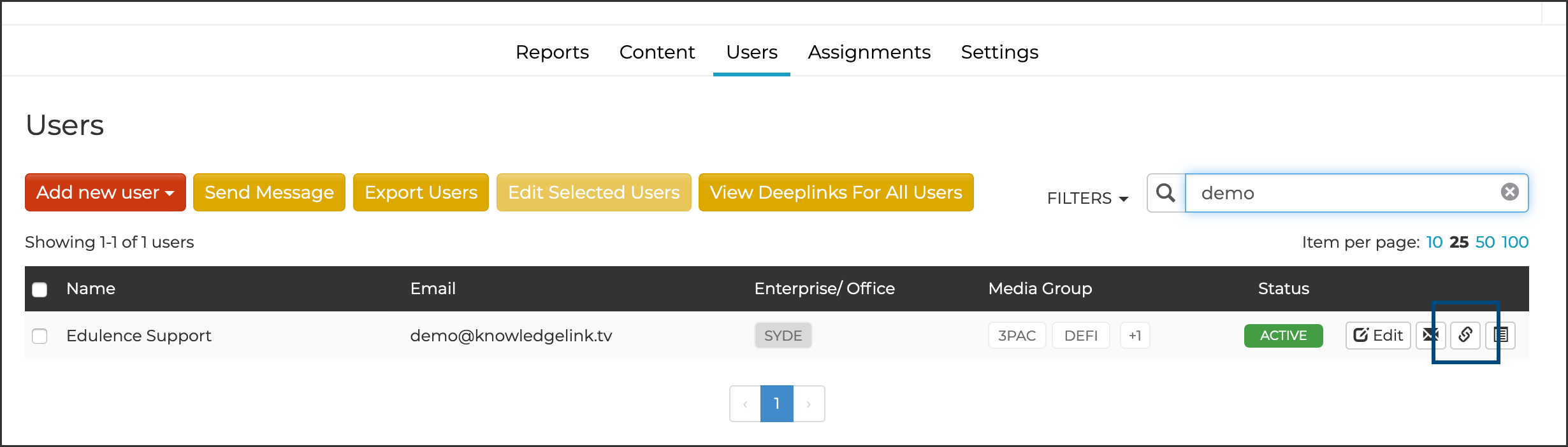Click the magnifying glass search icon

pos(1166,193)
